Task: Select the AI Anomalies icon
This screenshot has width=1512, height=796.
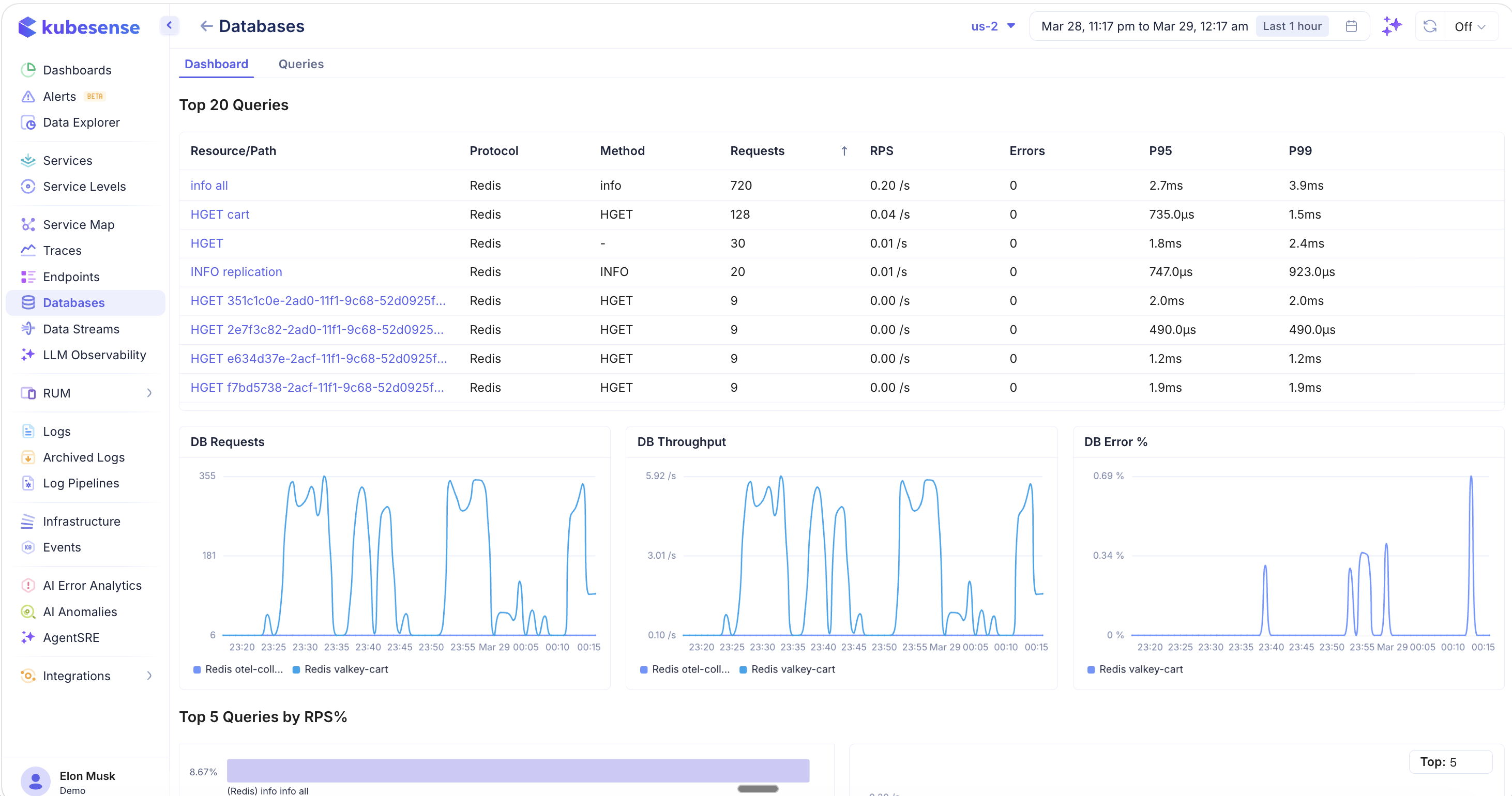Action: [28, 612]
